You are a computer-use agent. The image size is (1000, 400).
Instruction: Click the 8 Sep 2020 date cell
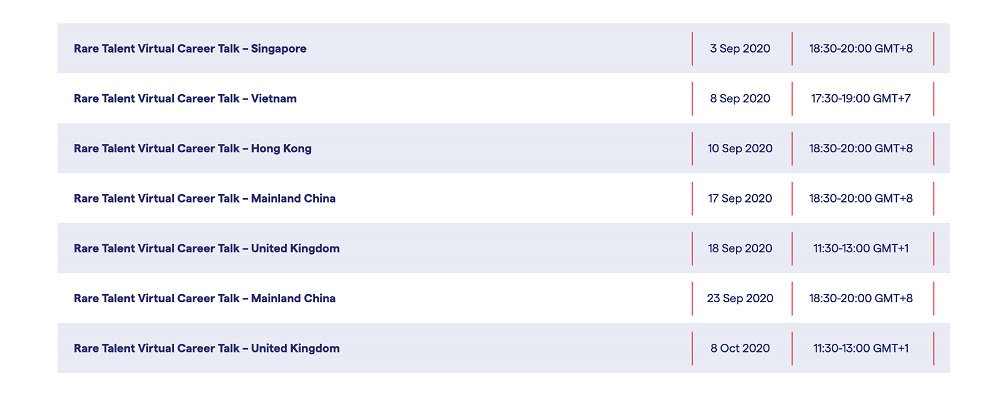[740, 98]
